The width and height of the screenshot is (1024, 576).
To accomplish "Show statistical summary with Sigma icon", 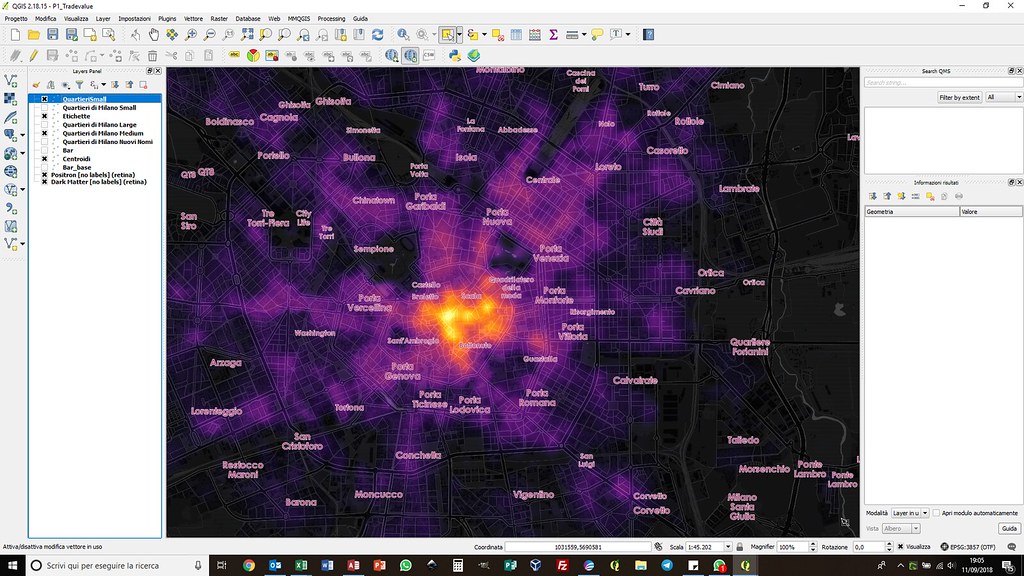I will (553, 35).
